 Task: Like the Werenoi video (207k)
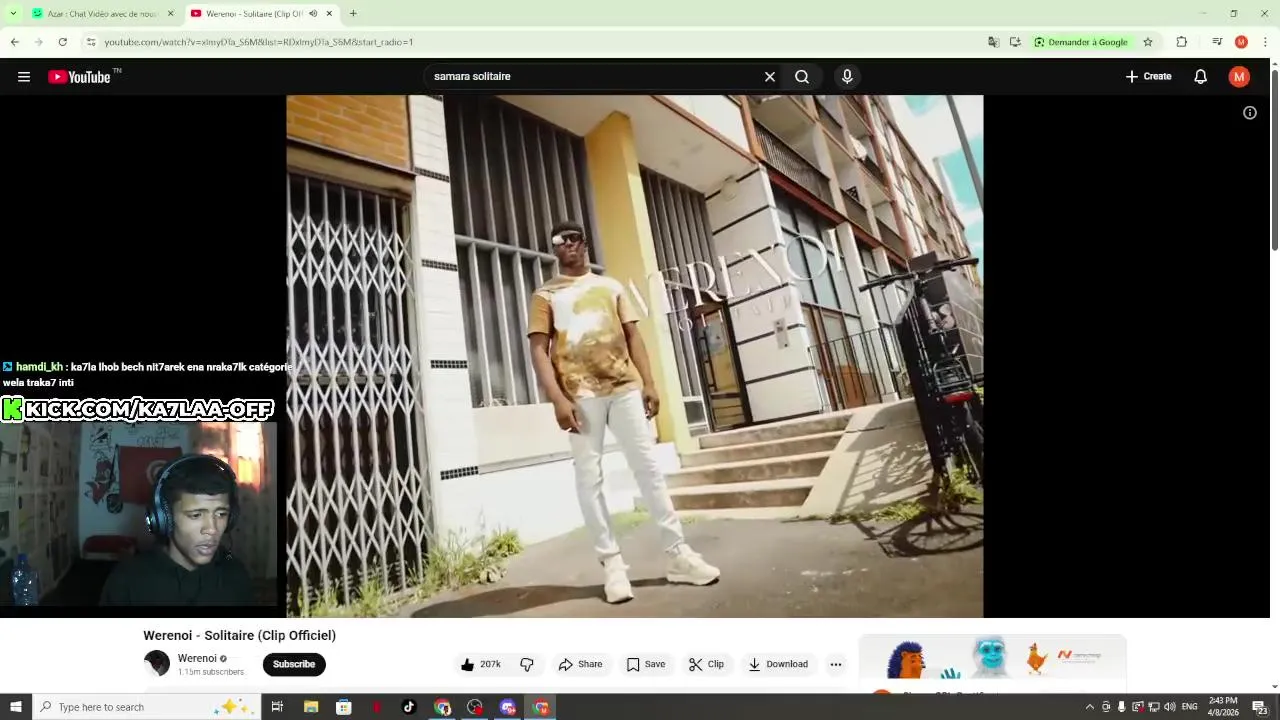coord(480,664)
